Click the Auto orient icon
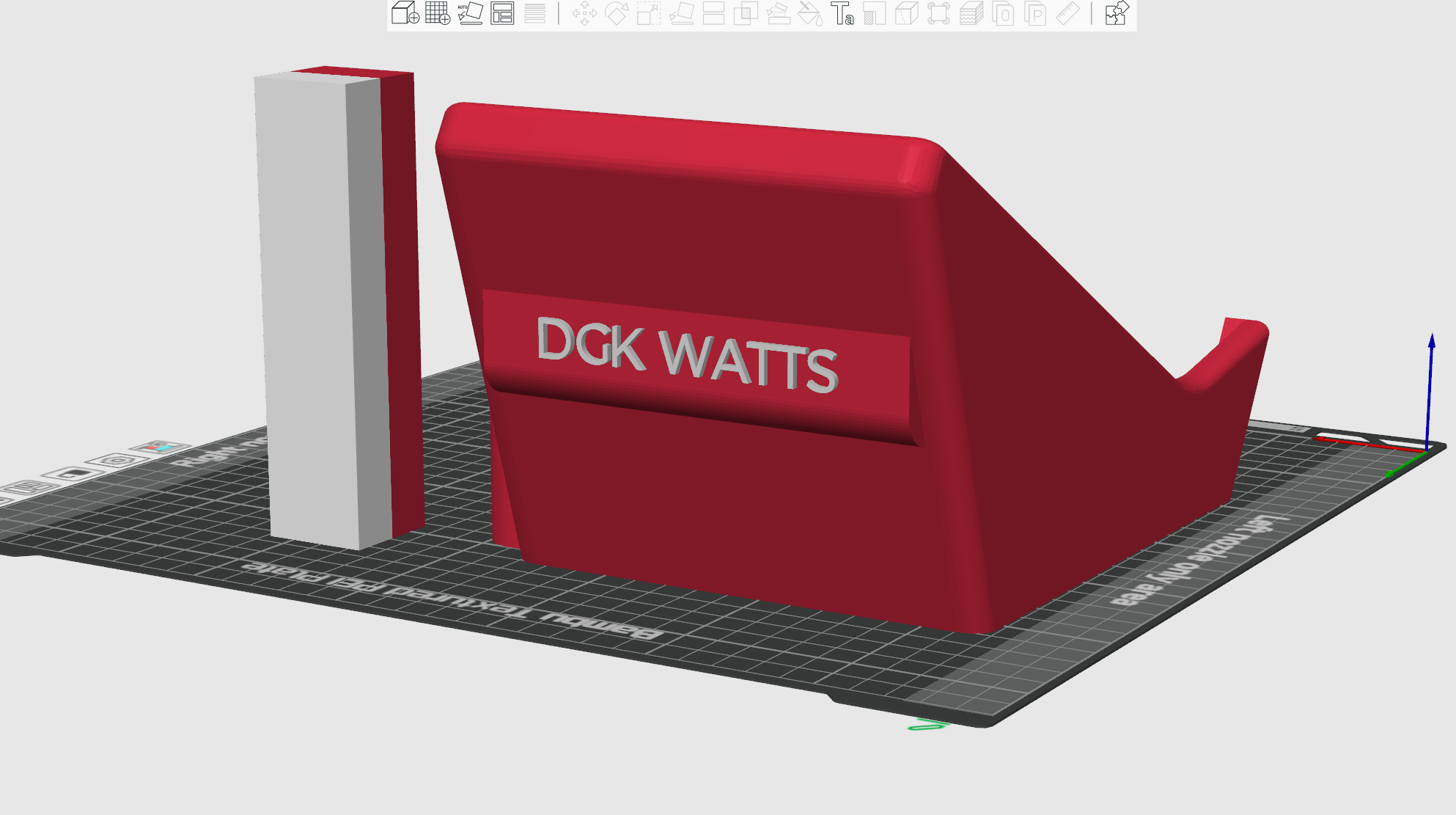Screen dimensions: 1456x815 [470, 13]
